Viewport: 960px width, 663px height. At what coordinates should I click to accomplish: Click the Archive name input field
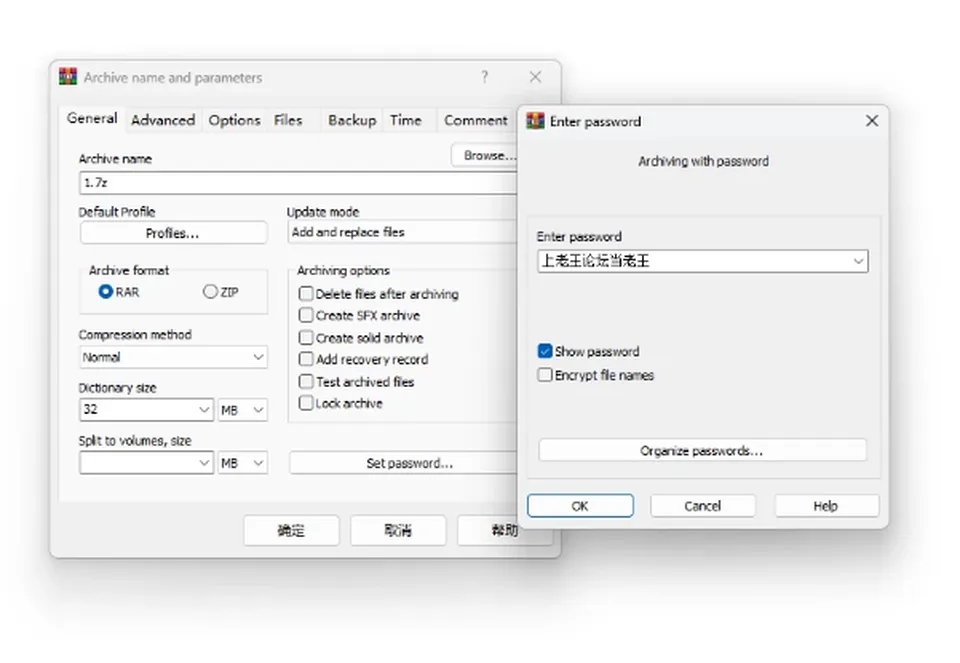299,182
